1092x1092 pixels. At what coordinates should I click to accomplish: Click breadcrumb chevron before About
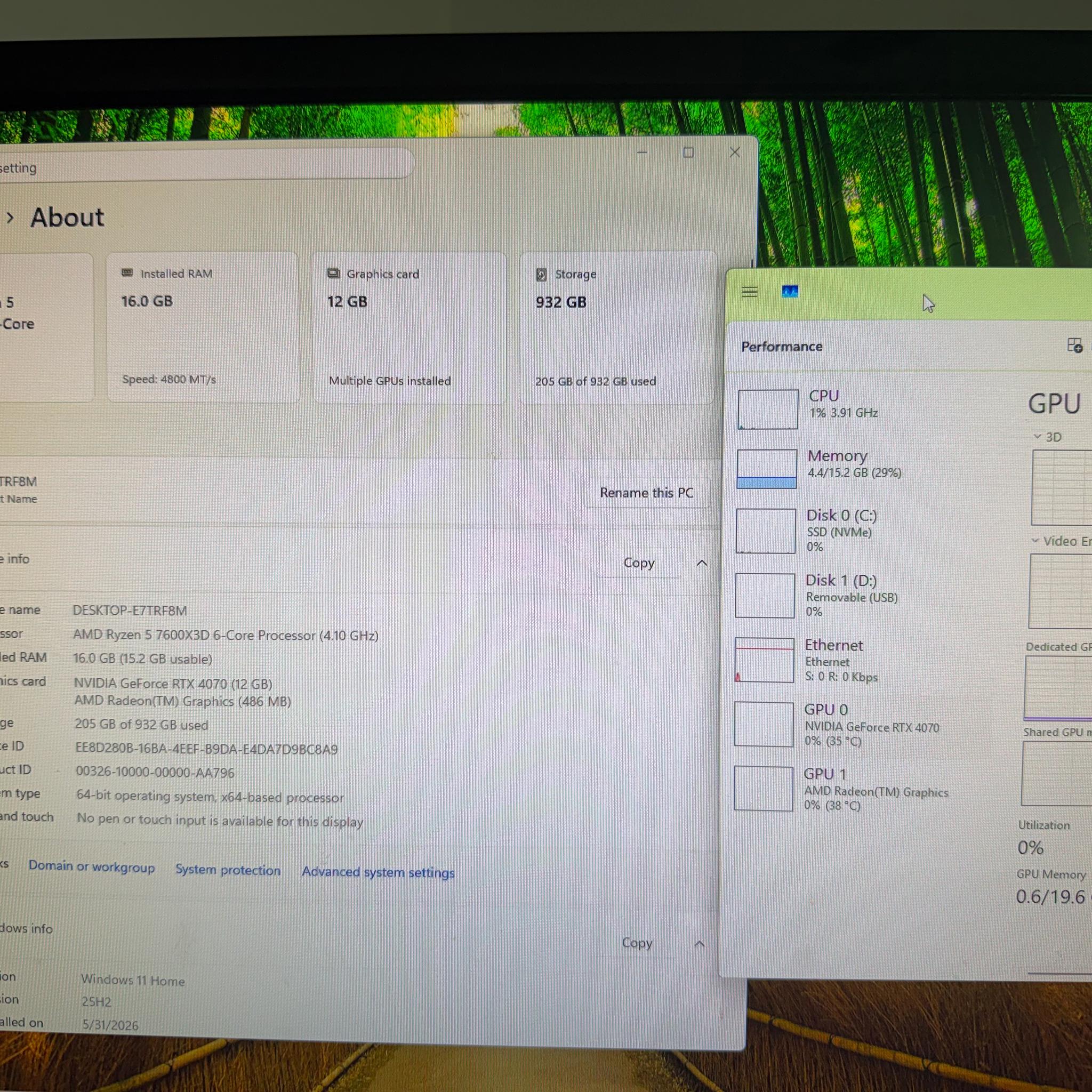pos(10,218)
